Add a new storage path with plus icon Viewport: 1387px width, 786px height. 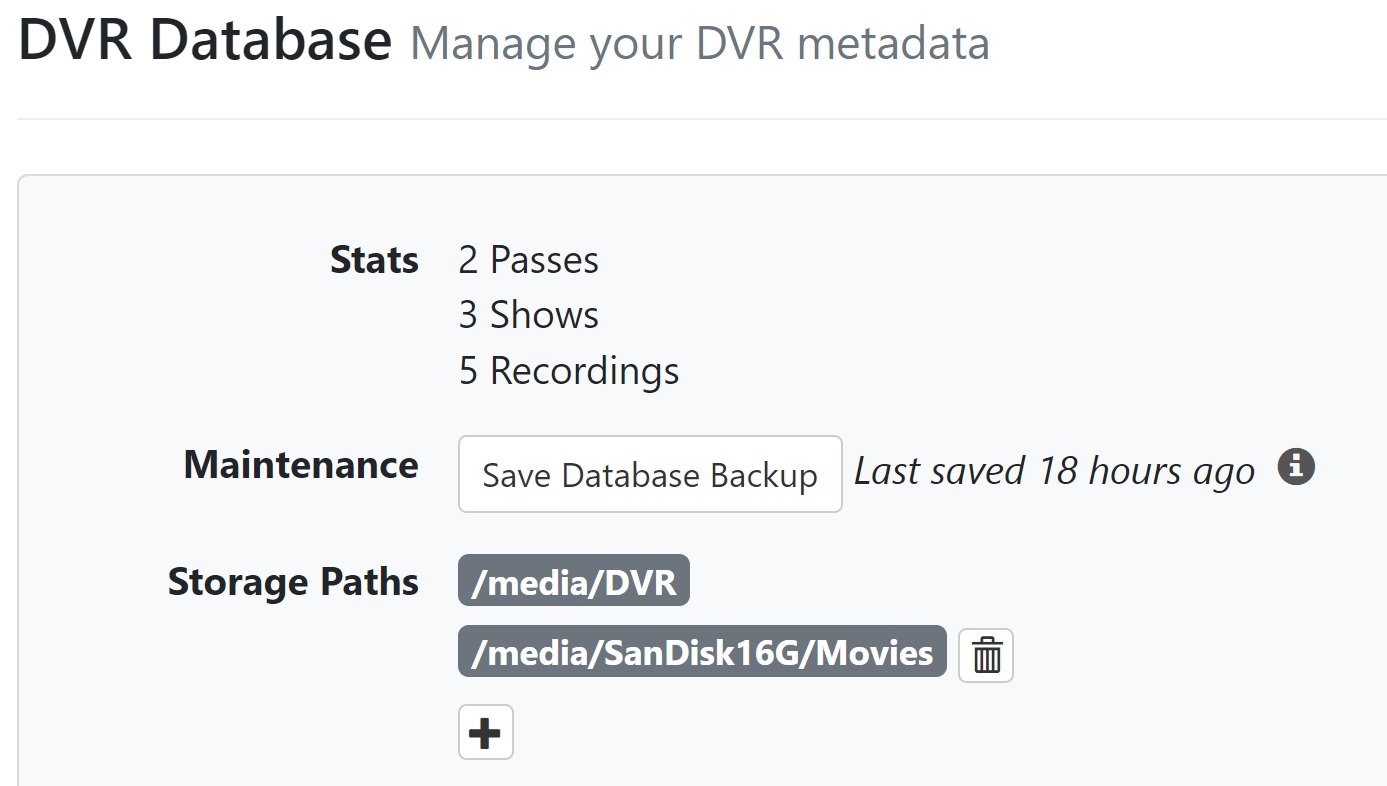486,733
